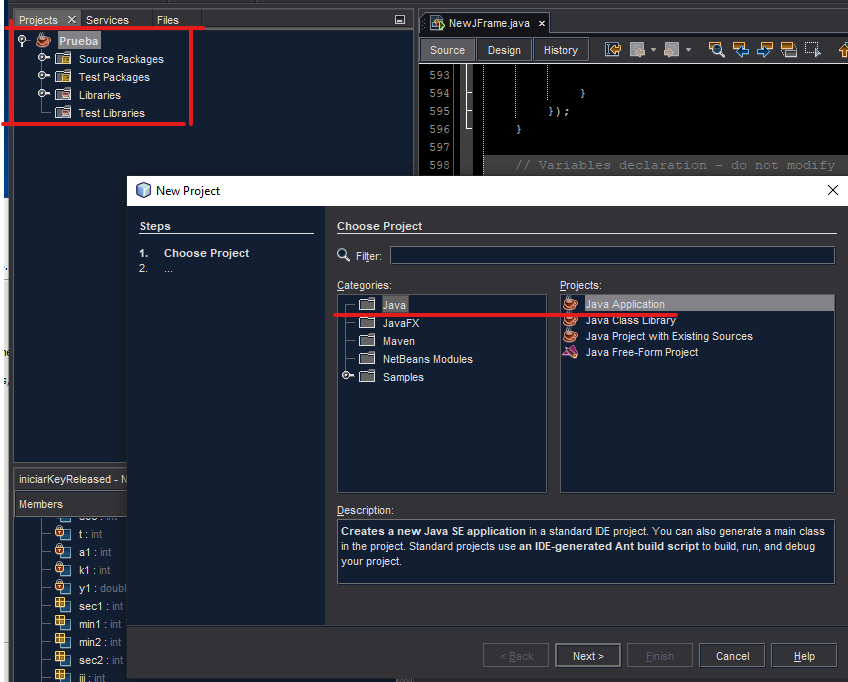Expand the Test Packages node
Image resolution: width=848 pixels, height=682 pixels.
43,75
